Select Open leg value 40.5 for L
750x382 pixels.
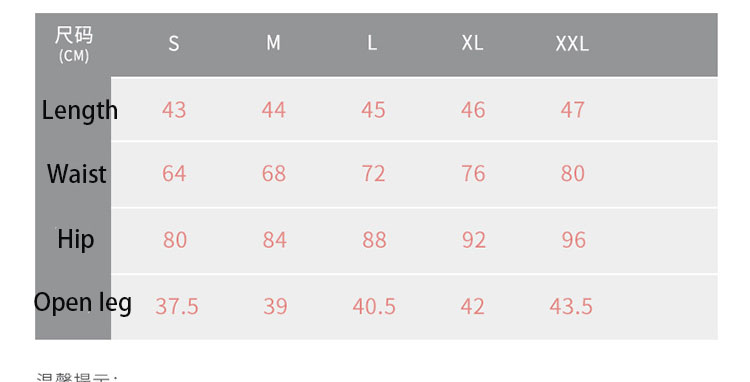tap(374, 306)
